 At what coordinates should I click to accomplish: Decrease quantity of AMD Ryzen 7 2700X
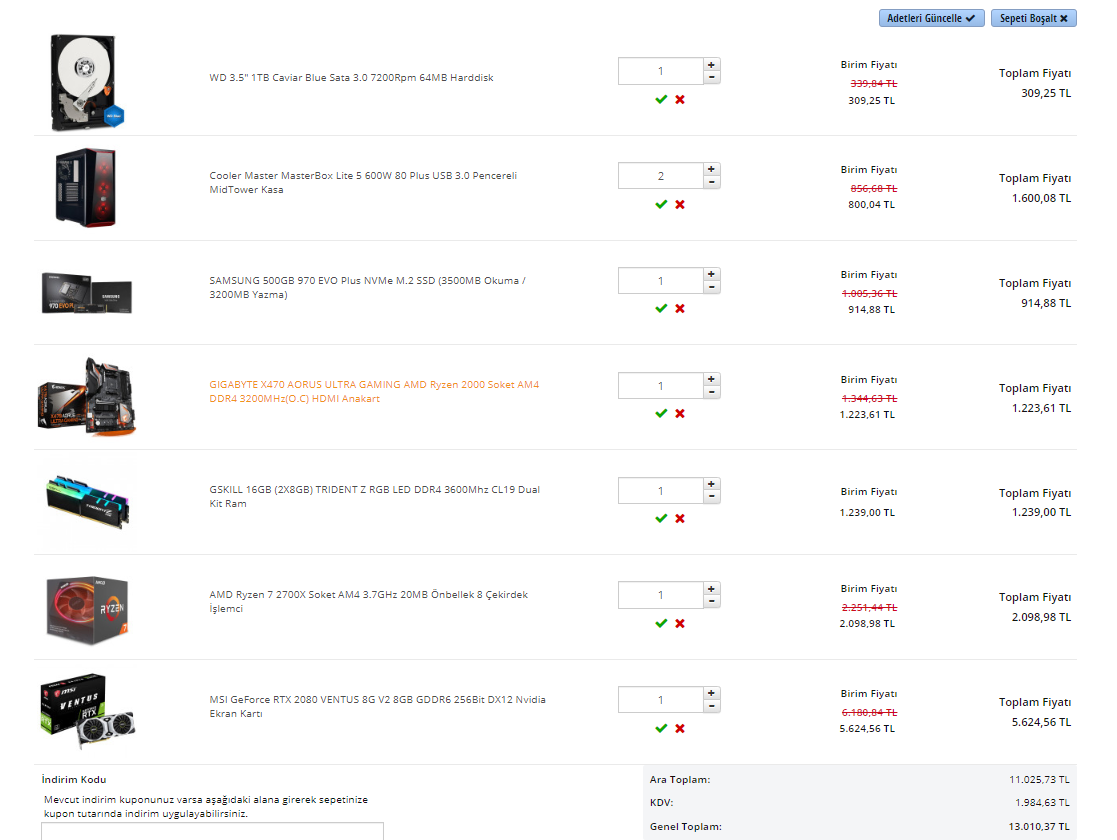(x=711, y=601)
